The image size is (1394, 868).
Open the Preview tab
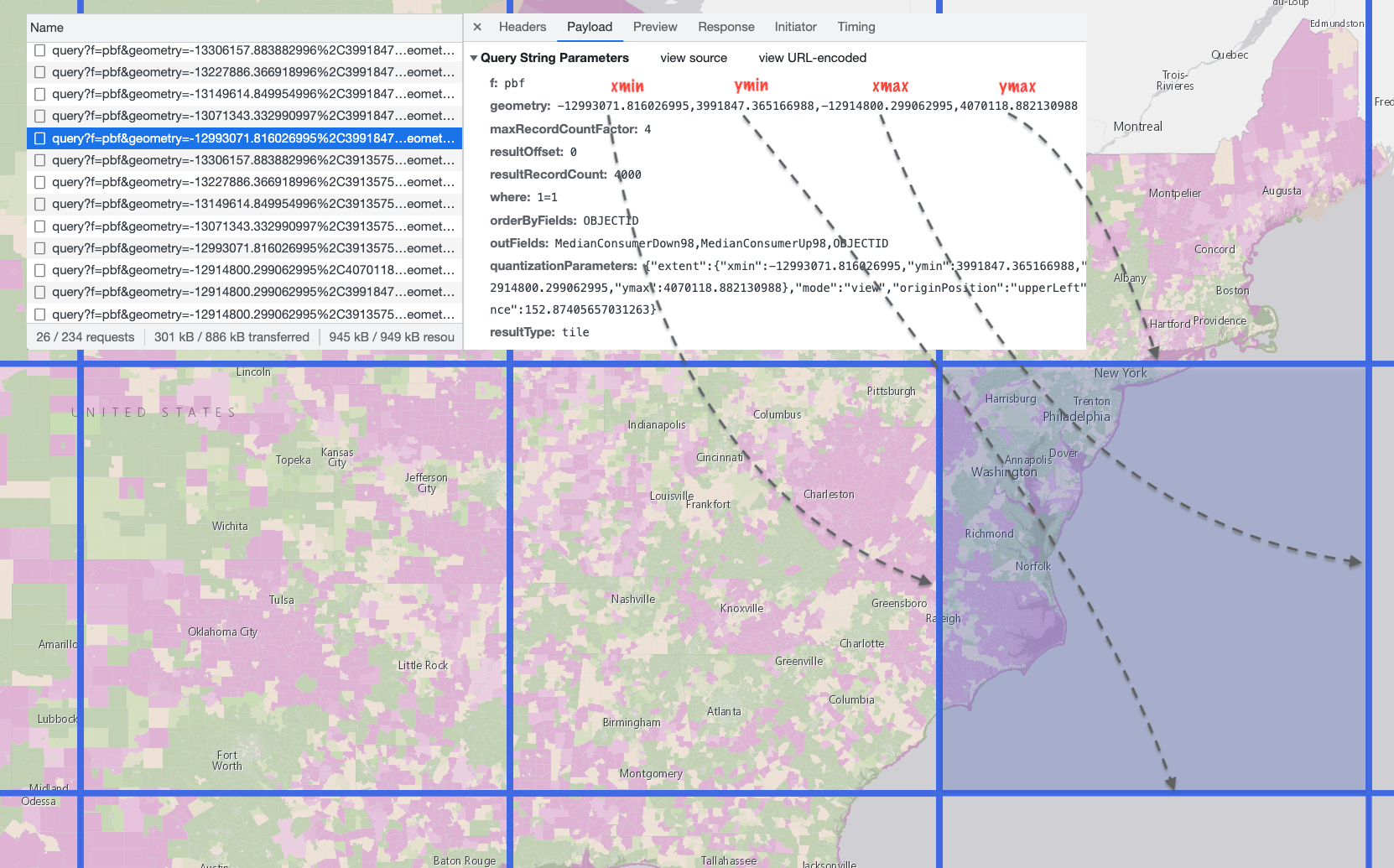point(655,27)
